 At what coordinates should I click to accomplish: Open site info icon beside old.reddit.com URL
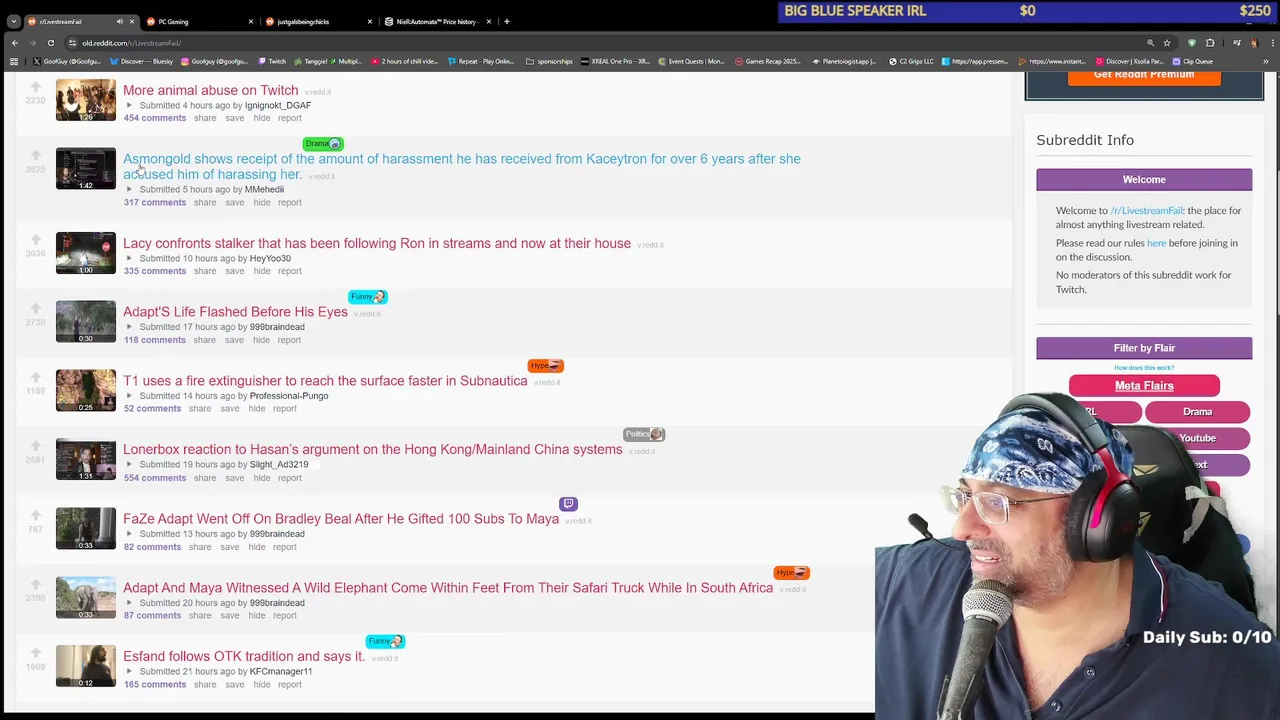click(x=72, y=43)
